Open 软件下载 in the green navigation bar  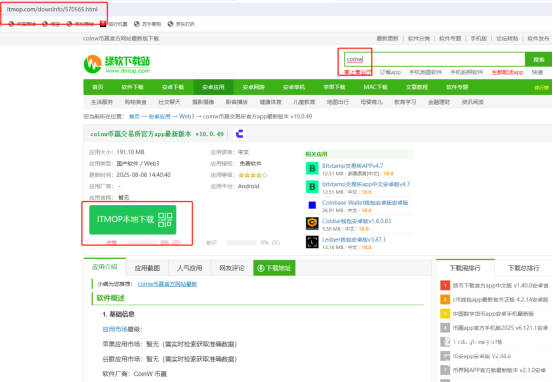(x=133, y=87)
